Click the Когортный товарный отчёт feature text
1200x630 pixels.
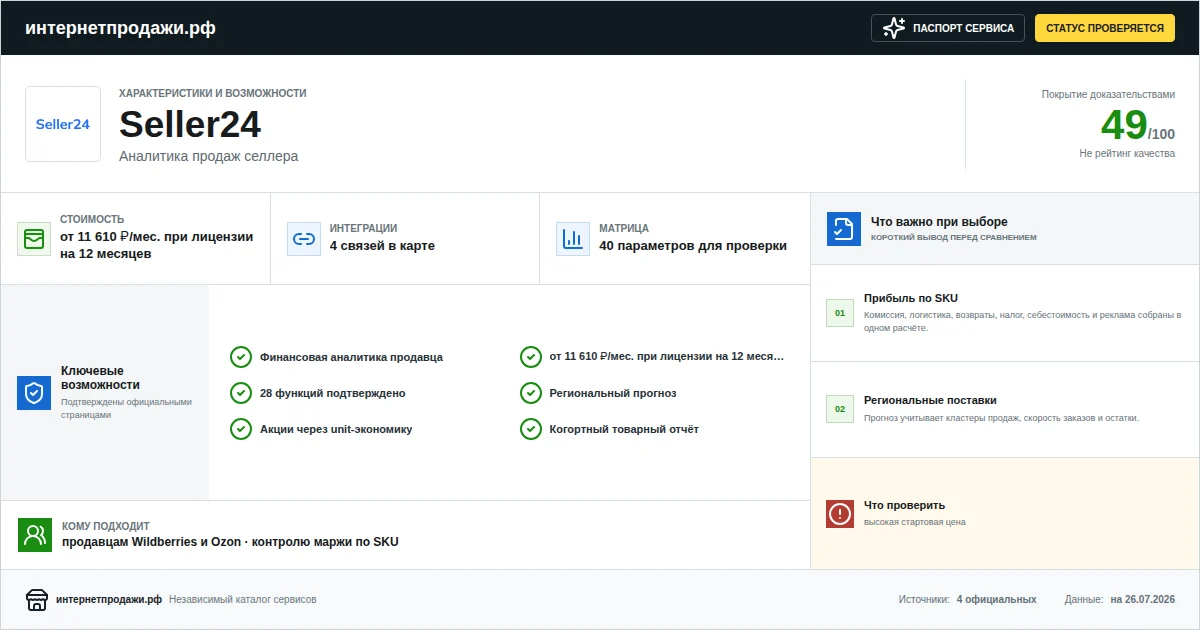(x=624, y=429)
